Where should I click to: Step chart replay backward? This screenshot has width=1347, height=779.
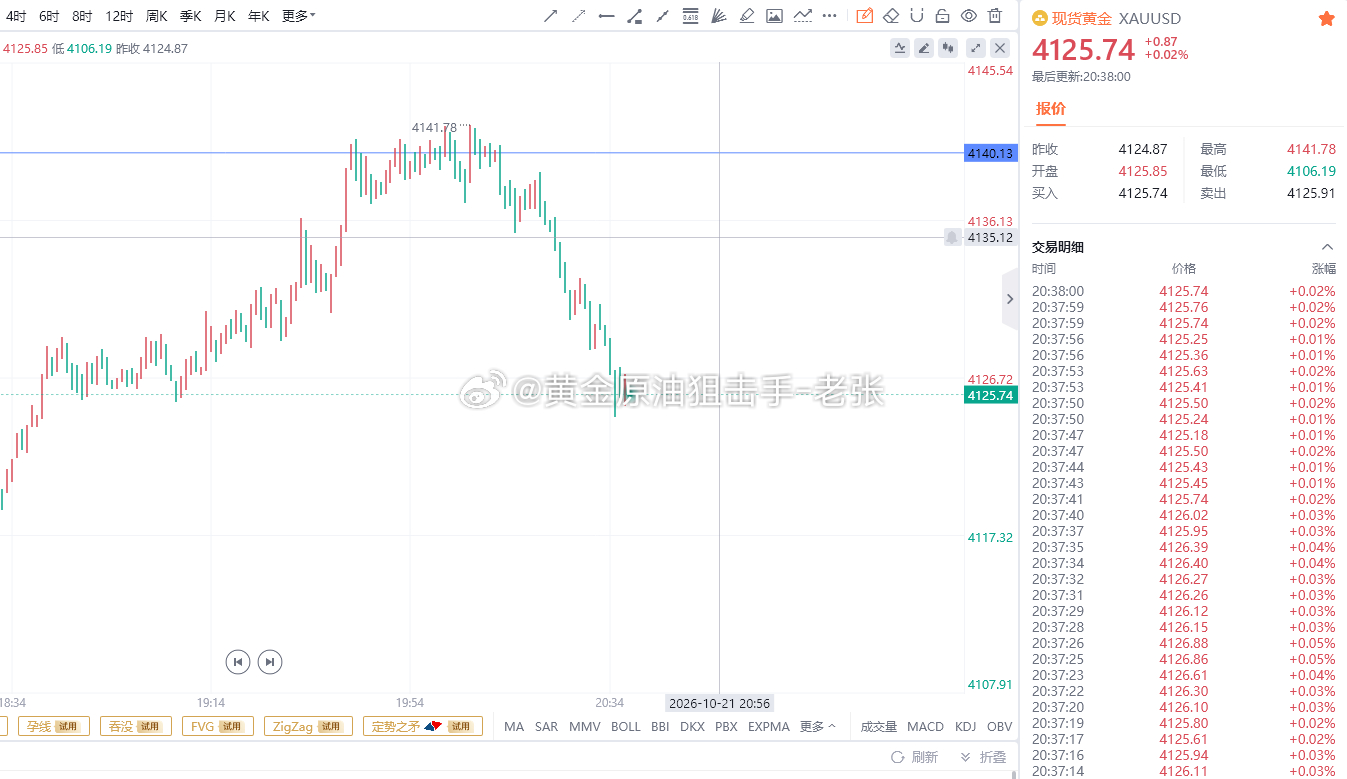237,661
